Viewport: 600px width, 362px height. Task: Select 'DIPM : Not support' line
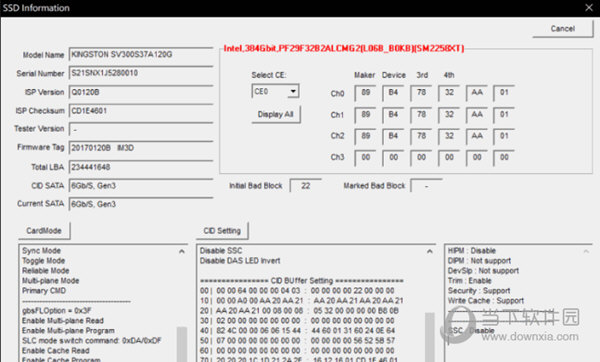pyautogui.click(x=479, y=261)
